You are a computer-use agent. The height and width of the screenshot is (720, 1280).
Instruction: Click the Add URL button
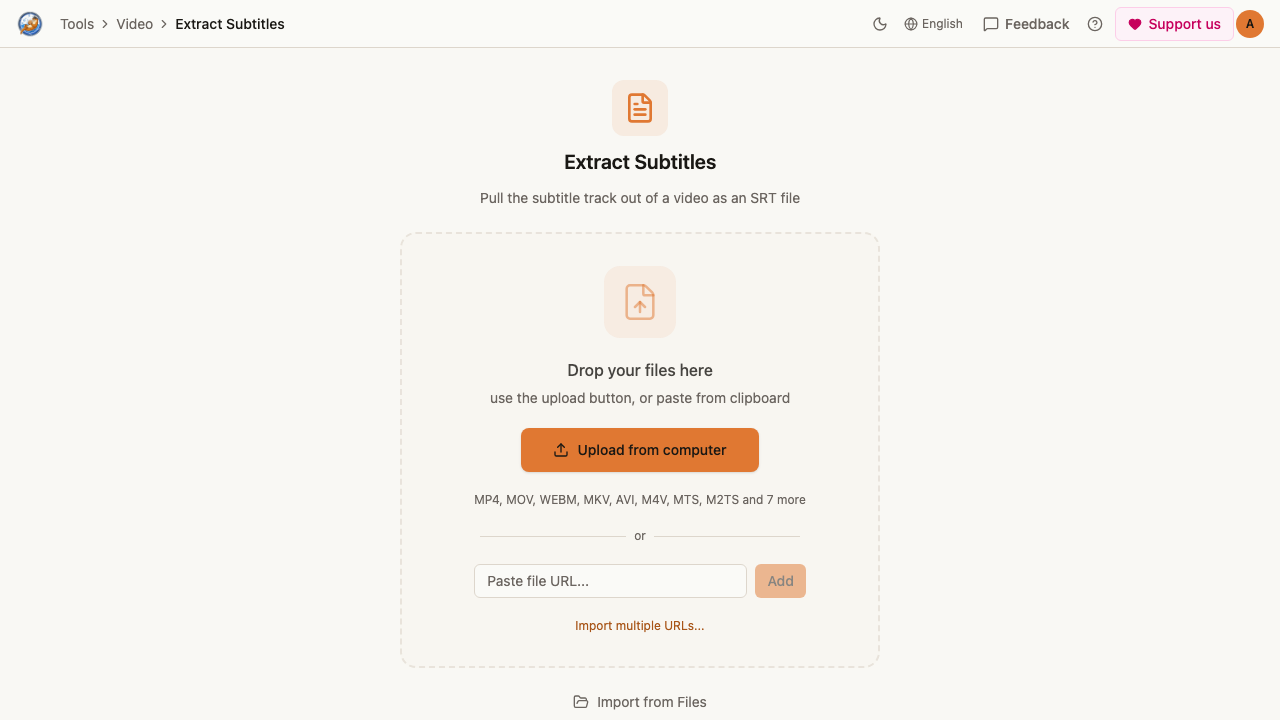(x=780, y=581)
